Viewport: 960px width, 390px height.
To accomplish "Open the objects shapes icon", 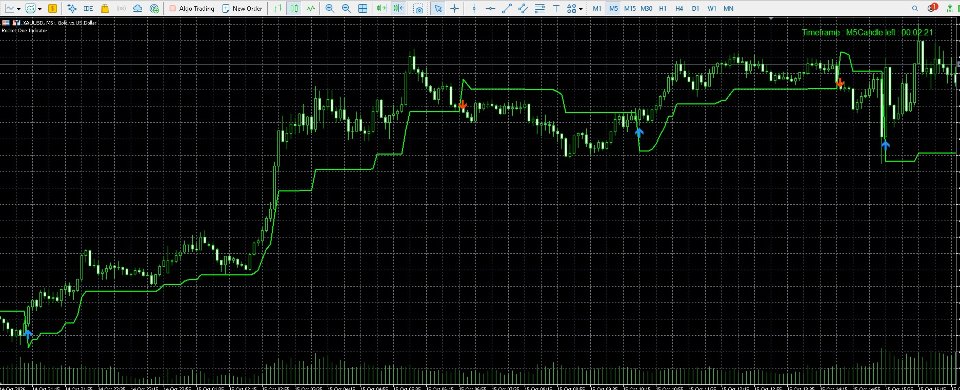I will pyautogui.click(x=571, y=9).
